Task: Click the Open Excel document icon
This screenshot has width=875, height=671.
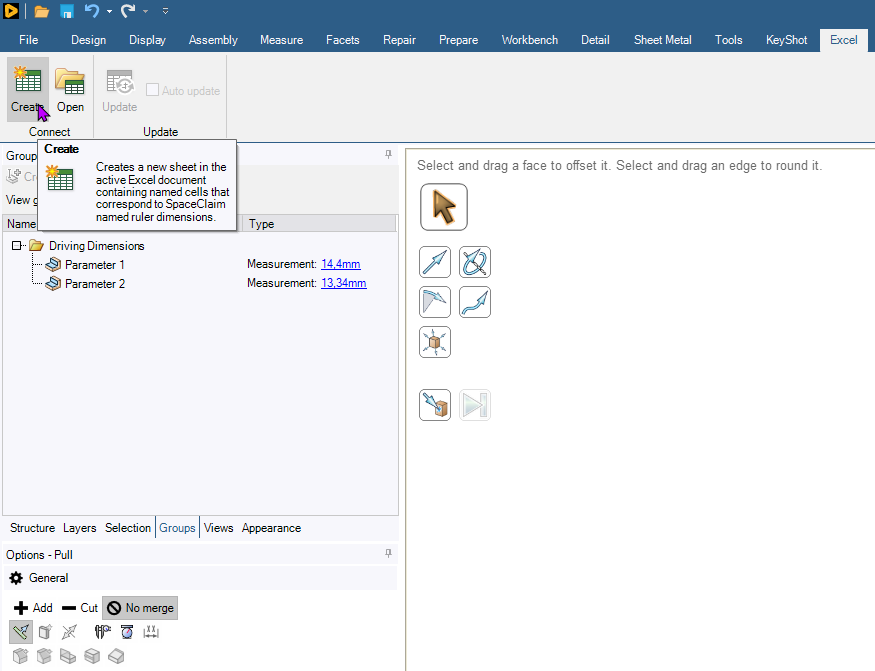Action: (70, 88)
